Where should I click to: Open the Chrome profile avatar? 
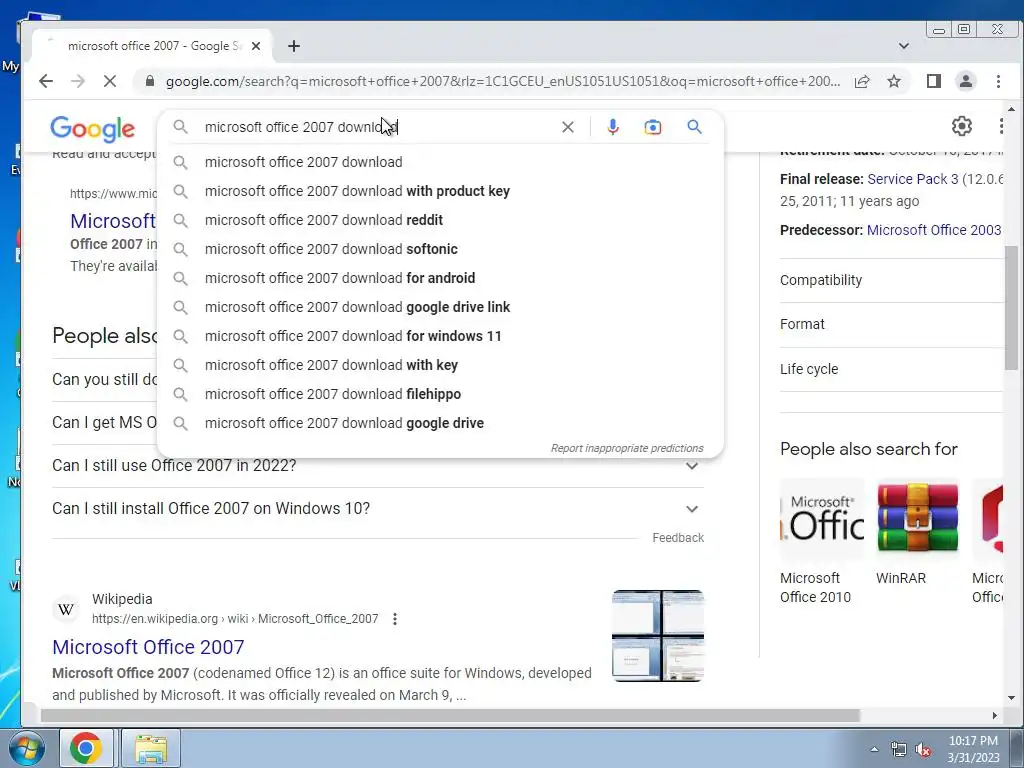[965, 81]
